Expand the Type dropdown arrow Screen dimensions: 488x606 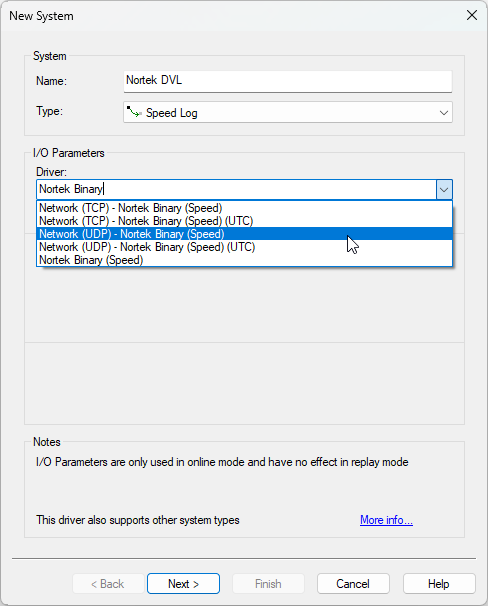click(444, 113)
